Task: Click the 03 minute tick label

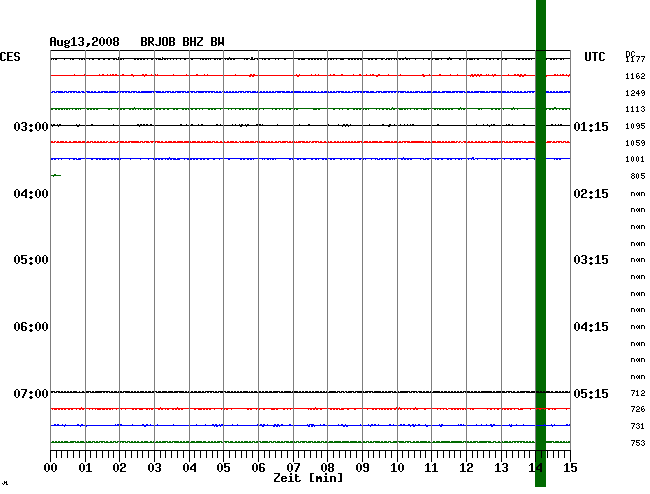Action: tap(154, 468)
